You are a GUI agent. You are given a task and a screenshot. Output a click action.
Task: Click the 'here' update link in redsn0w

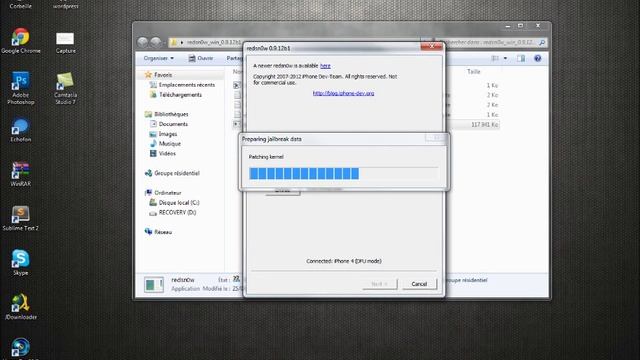(x=325, y=66)
